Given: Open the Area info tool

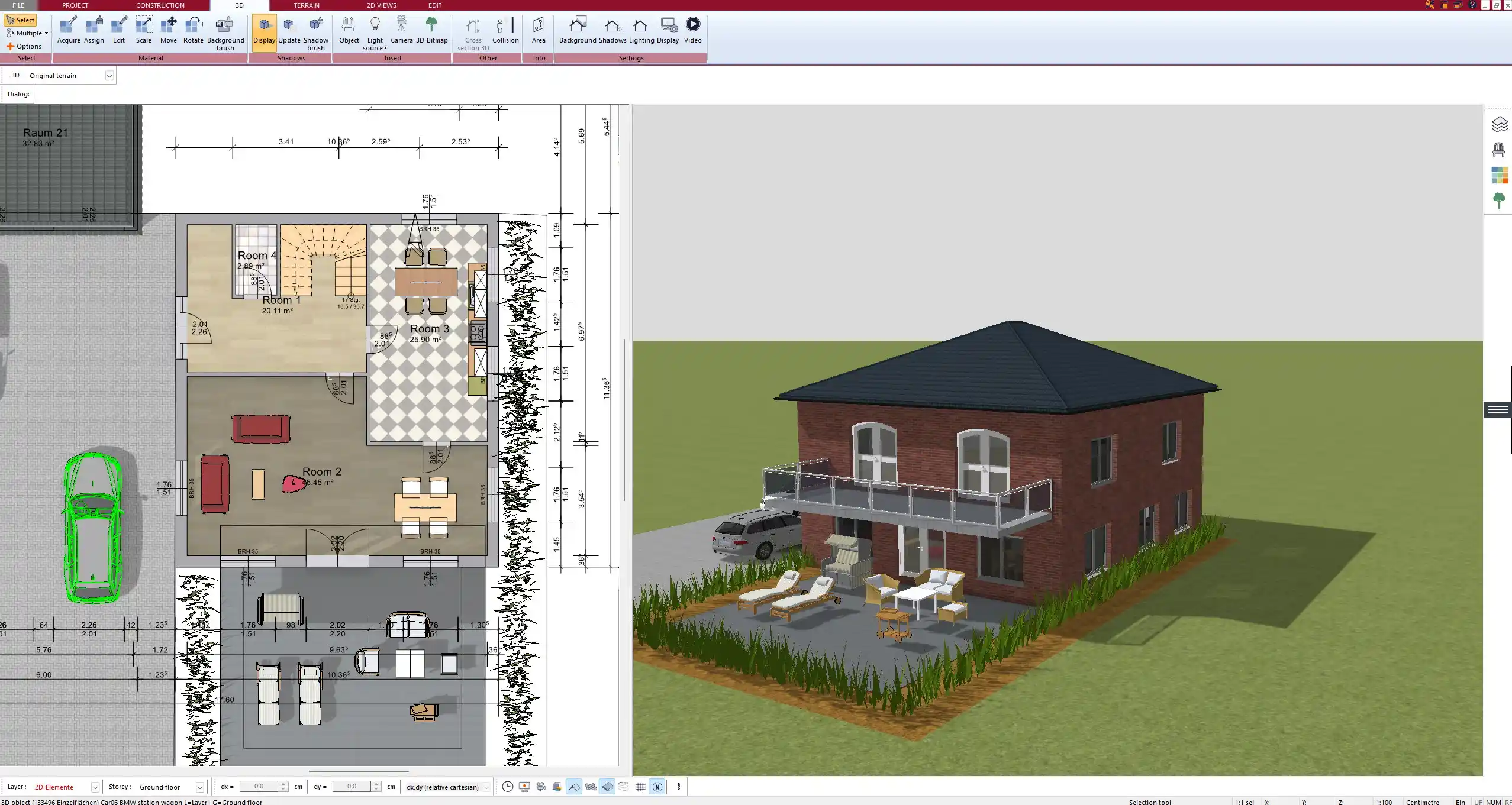Looking at the screenshot, I should point(539,31).
